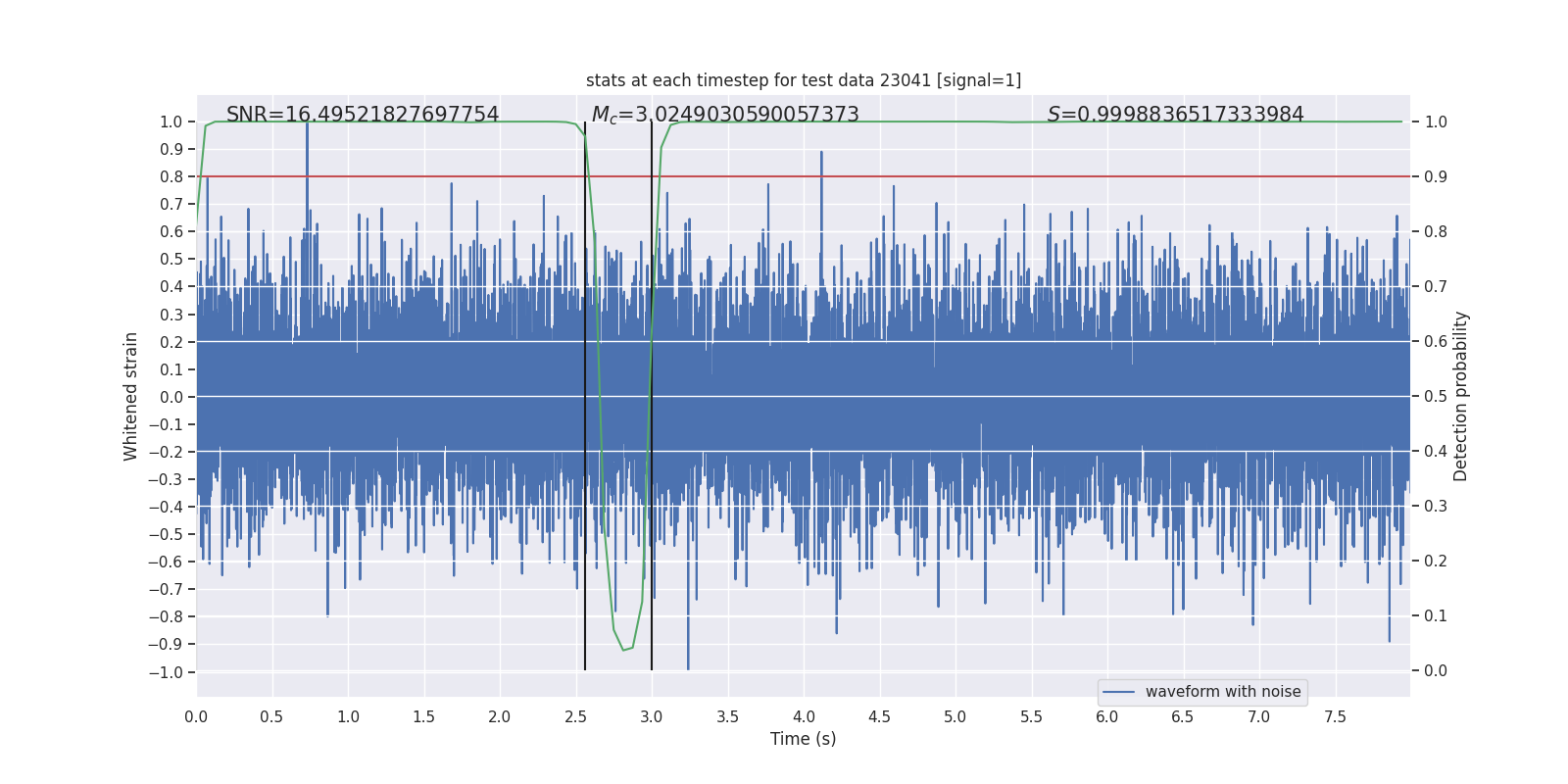Select time axis tick label 1.5
1568x784 pixels.
pos(424,716)
